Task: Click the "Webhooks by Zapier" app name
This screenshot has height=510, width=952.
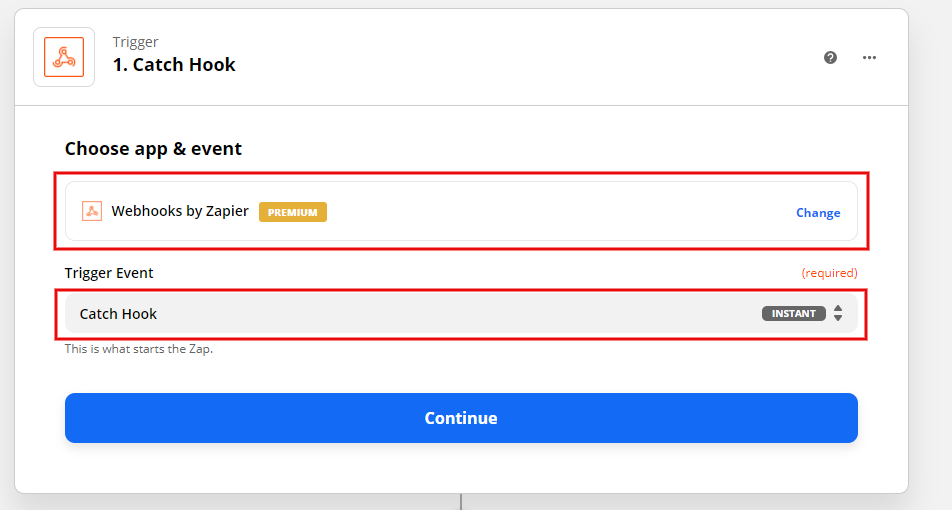Action: click(180, 211)
